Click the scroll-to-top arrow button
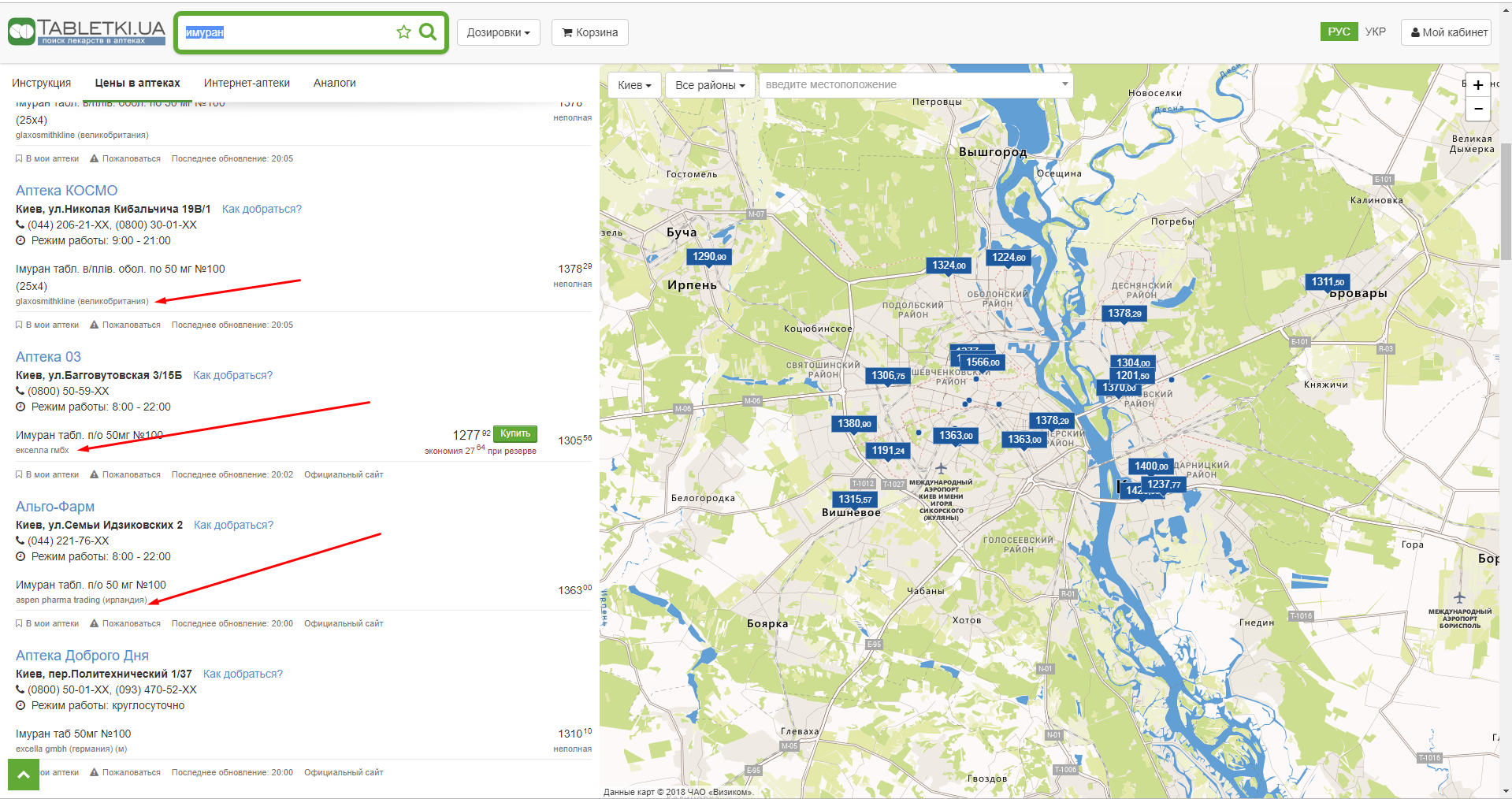This screenshot has height=799, width=1512. (24, 775)
